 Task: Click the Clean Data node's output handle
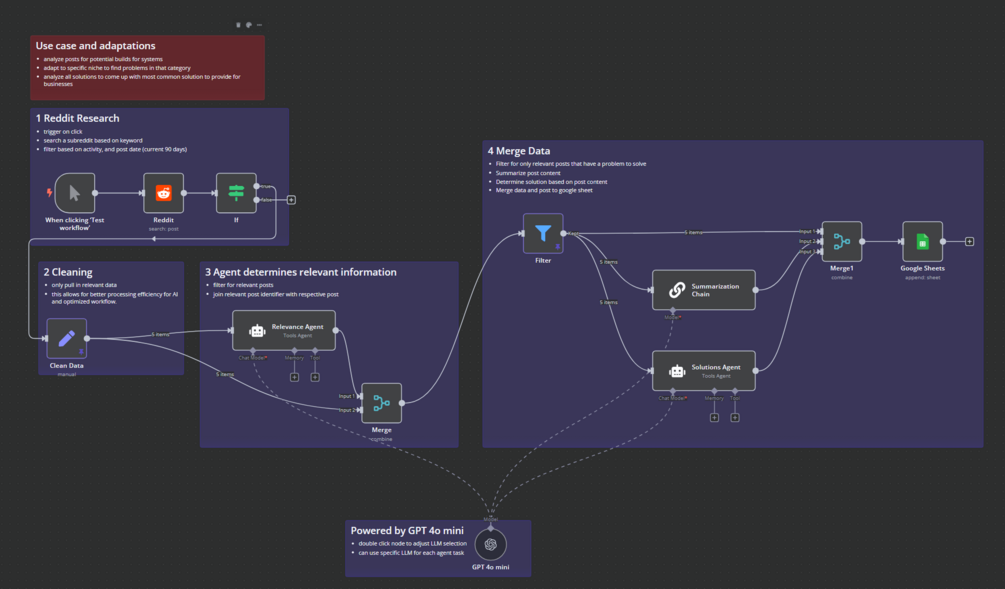click(87, 338)
